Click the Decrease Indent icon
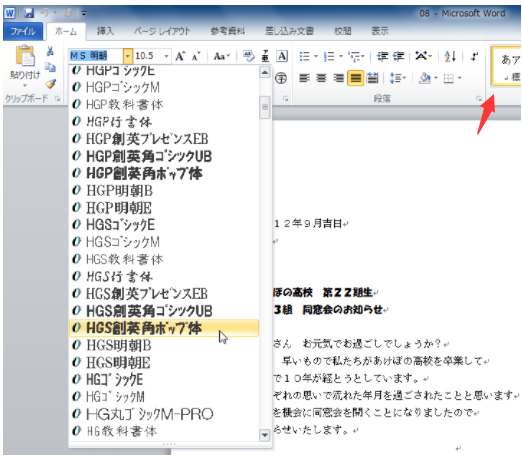This screenshot has width=522, height=457. point(382,56)
